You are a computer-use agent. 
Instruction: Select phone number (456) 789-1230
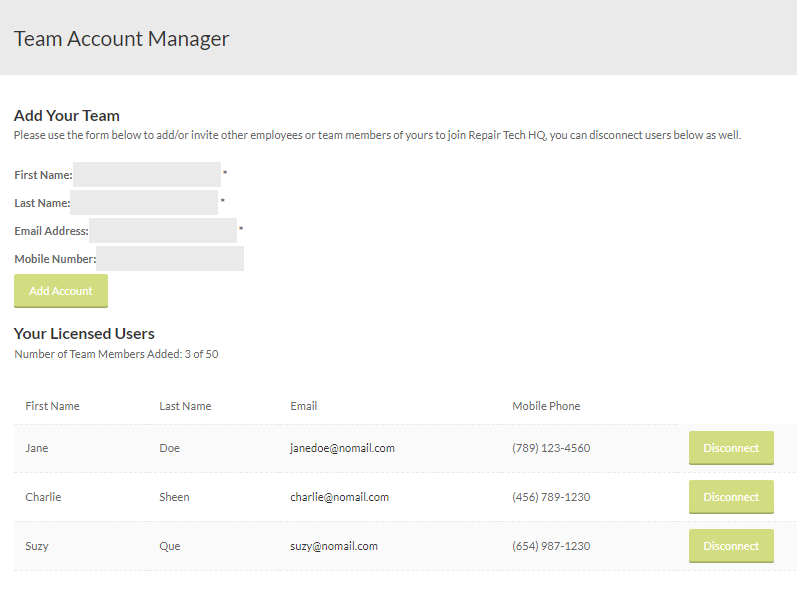(x=551, y=497)
